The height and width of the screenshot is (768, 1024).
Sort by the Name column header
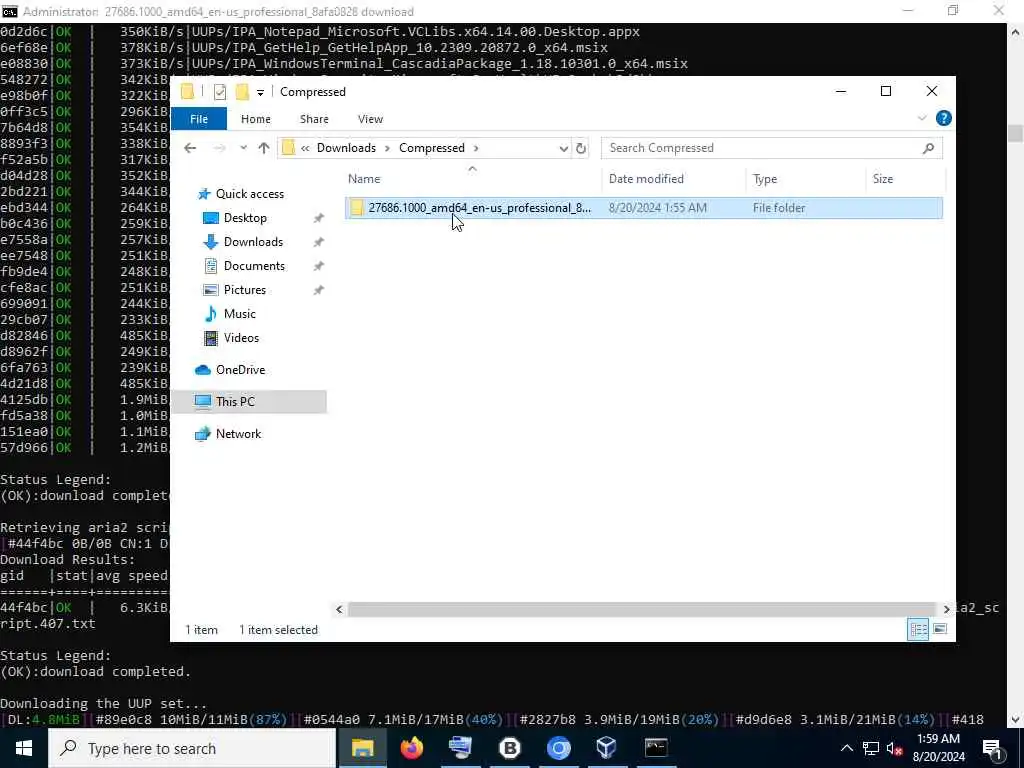[x=364, y=179]
